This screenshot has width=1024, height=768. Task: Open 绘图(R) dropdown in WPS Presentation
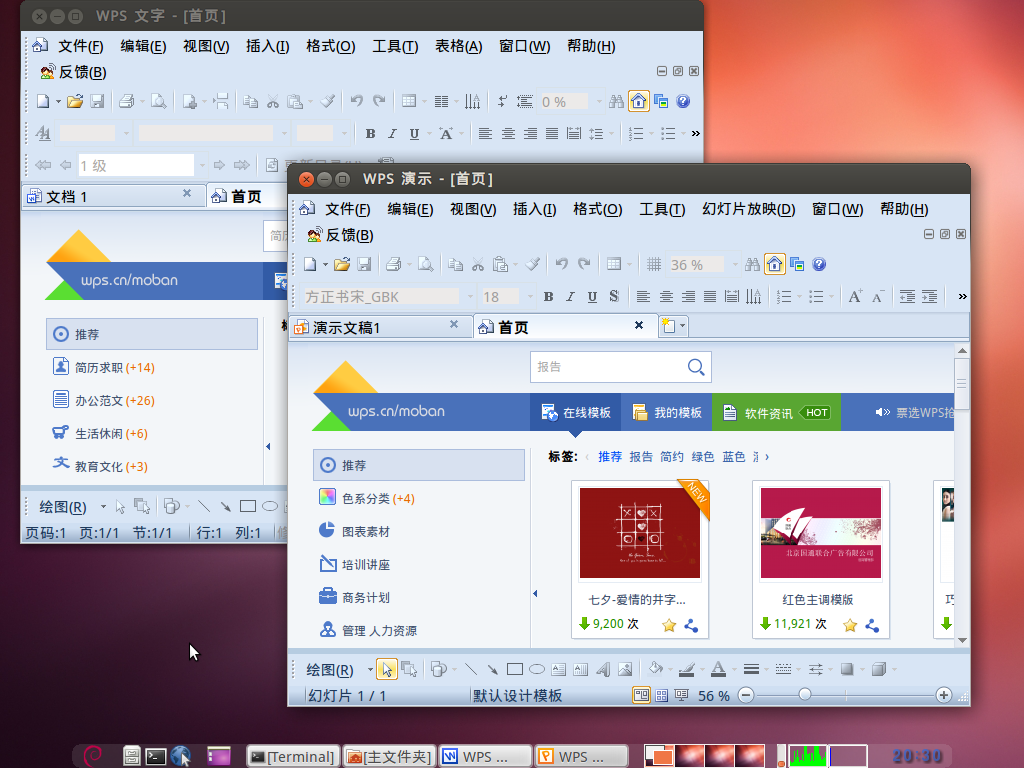(370, 669)
